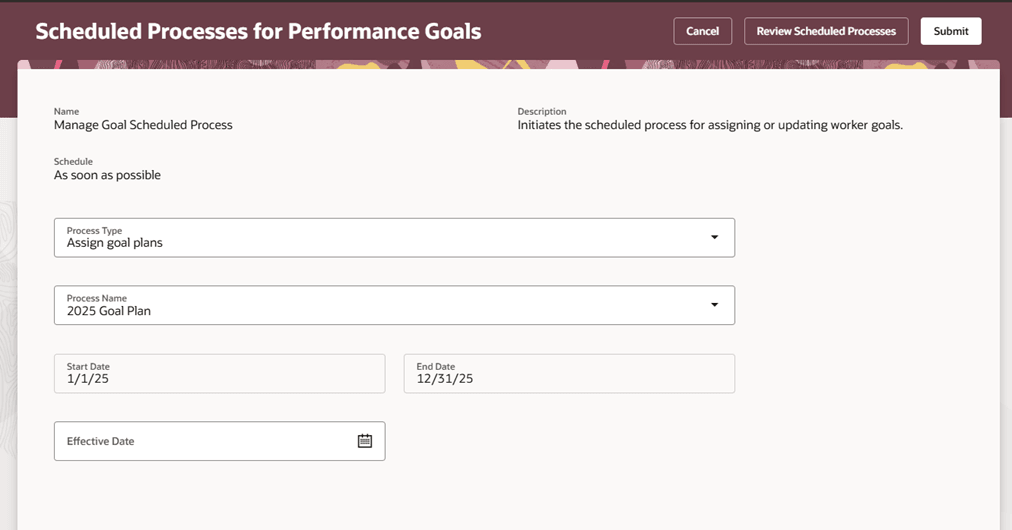
Task: Click the Start Date label
Action: click(x=87, y=367)
